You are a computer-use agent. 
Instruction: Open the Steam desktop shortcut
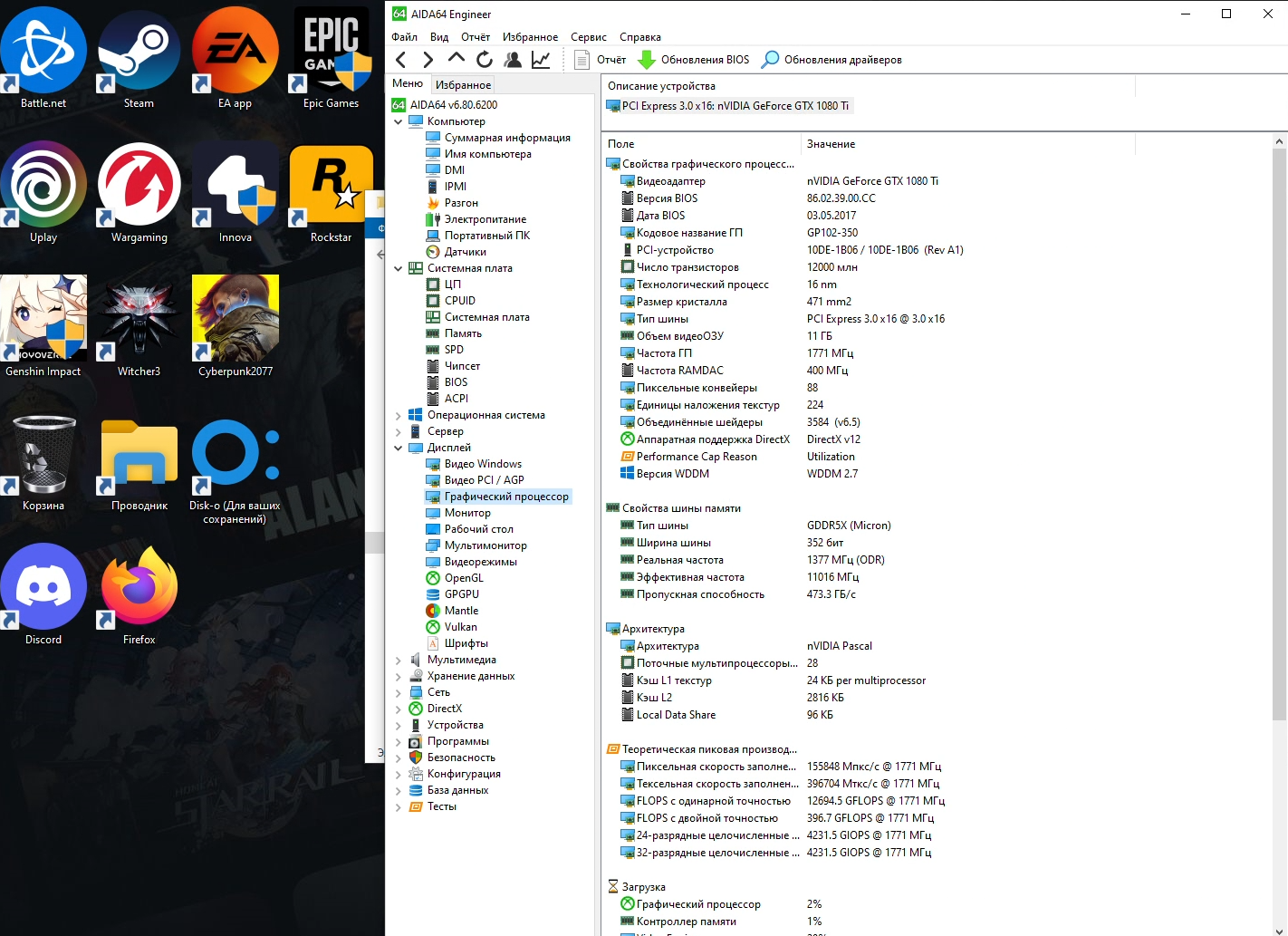[x=139, y=58]
